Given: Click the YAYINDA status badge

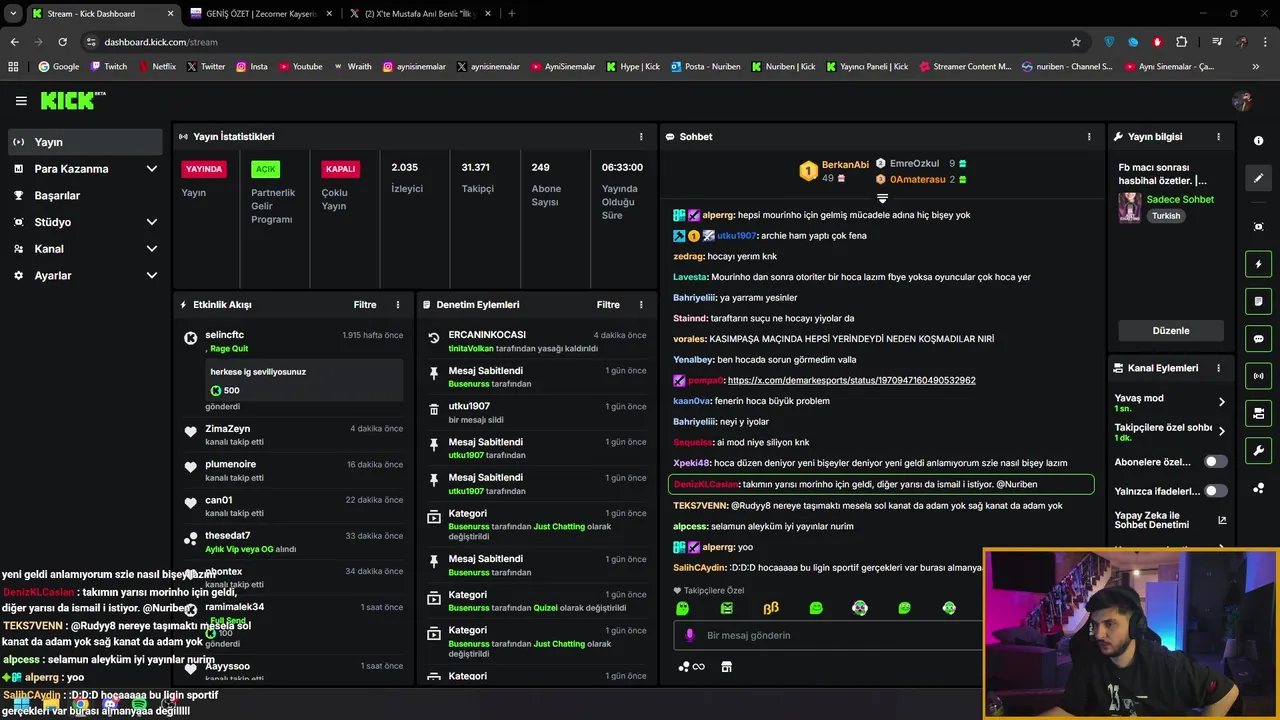Looking at the screenshot, I should coord(204,169).
